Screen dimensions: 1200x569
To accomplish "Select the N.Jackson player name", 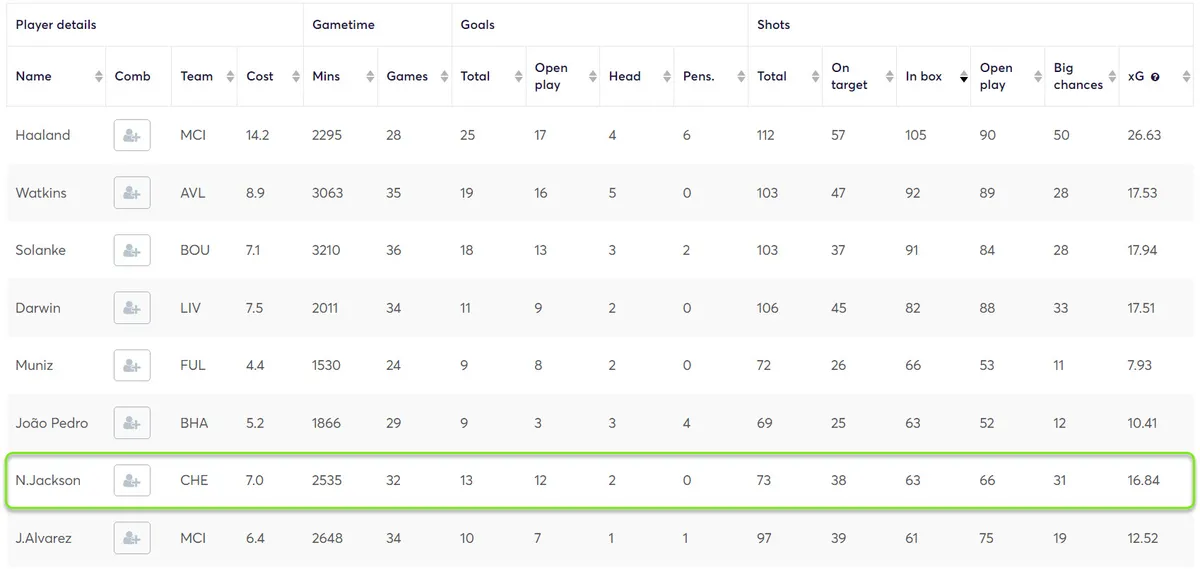I will coord(48,481).
